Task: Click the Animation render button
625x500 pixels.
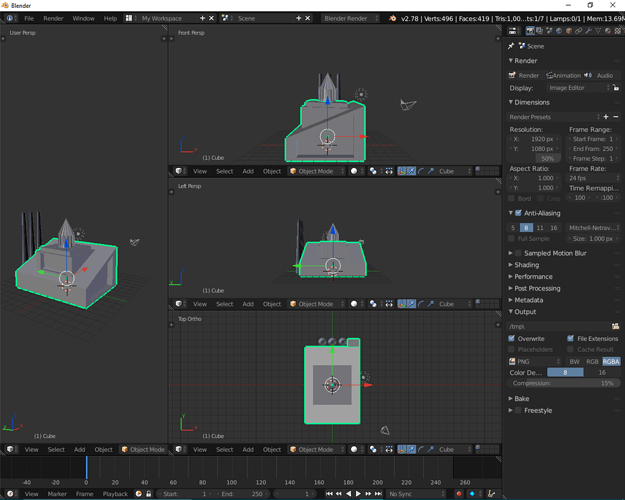Action: tap(563, 75)
